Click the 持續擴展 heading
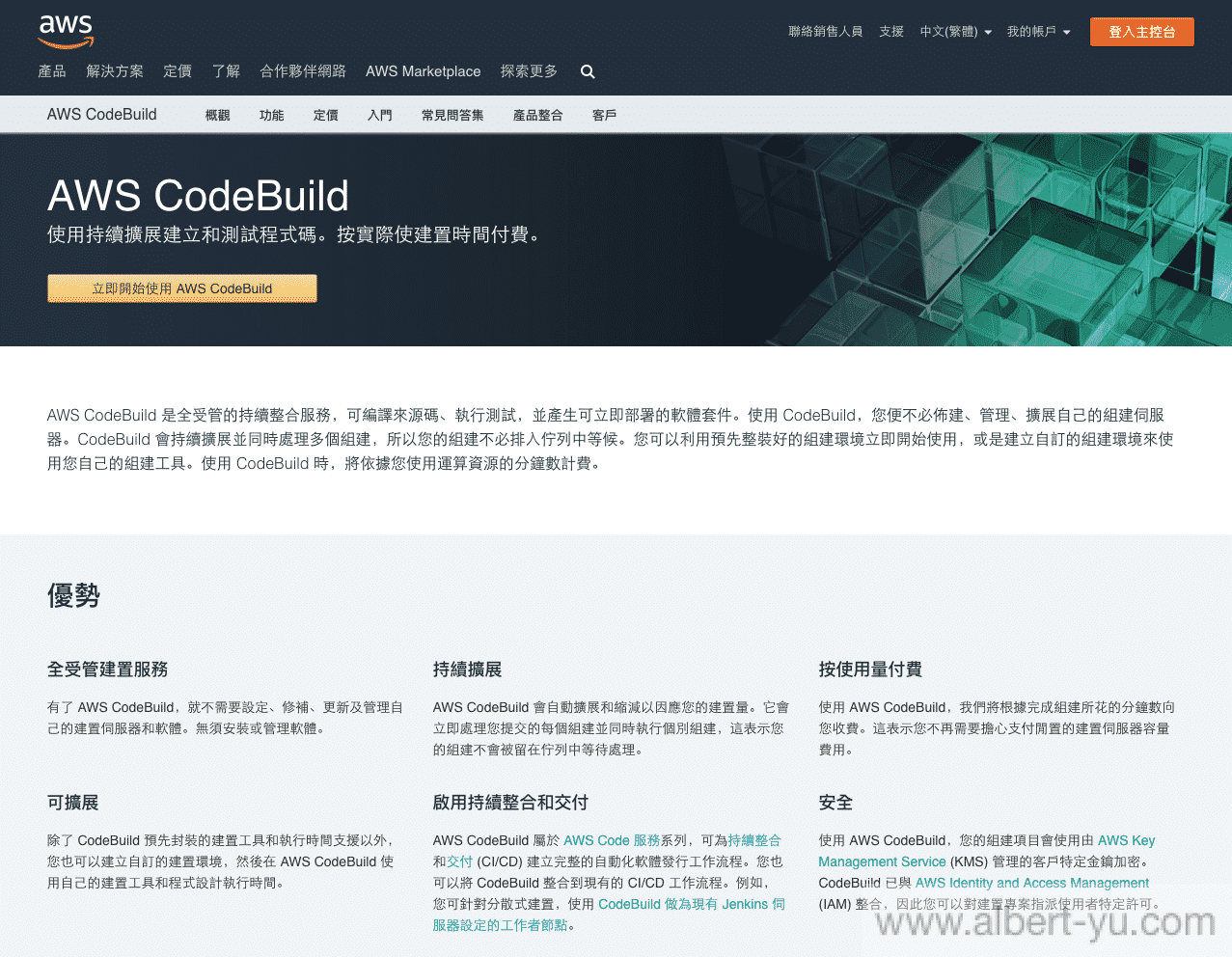This screenshot has width=1232, height=957. point(467,670)
